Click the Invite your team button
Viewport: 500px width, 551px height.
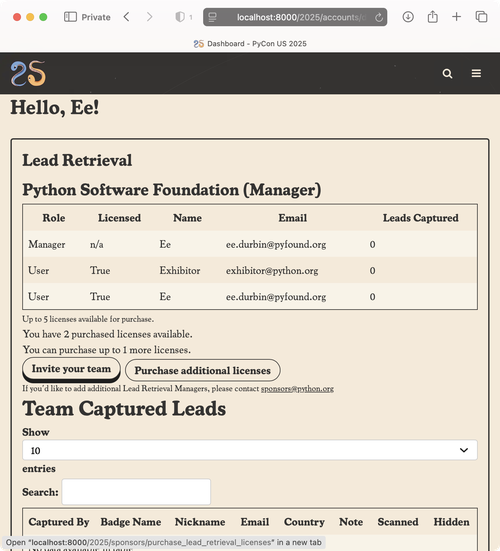(71, 369)
